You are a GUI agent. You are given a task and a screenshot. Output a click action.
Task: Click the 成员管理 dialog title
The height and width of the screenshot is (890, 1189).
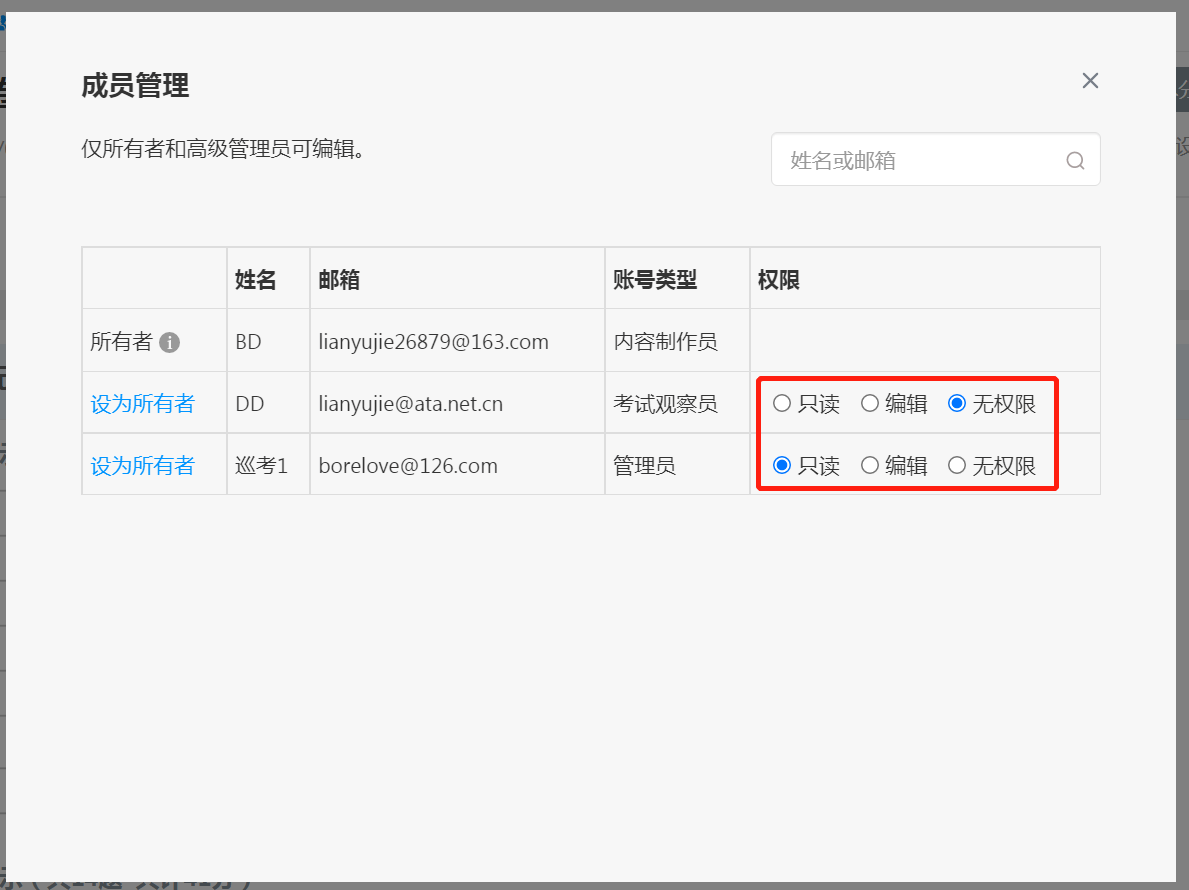point(135,86)
